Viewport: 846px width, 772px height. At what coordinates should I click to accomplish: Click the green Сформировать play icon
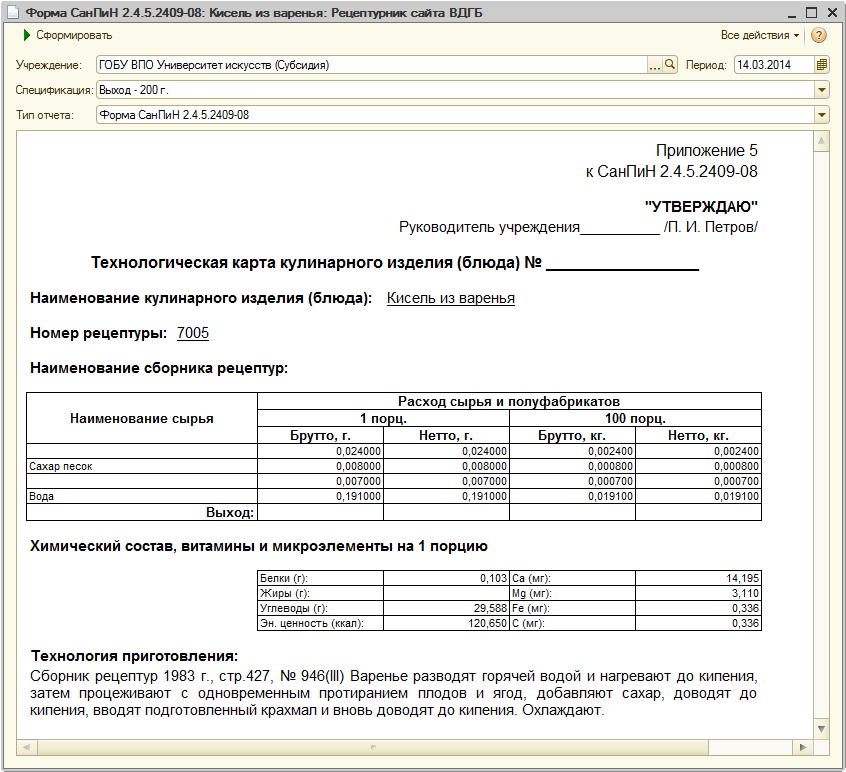[27, 36]
